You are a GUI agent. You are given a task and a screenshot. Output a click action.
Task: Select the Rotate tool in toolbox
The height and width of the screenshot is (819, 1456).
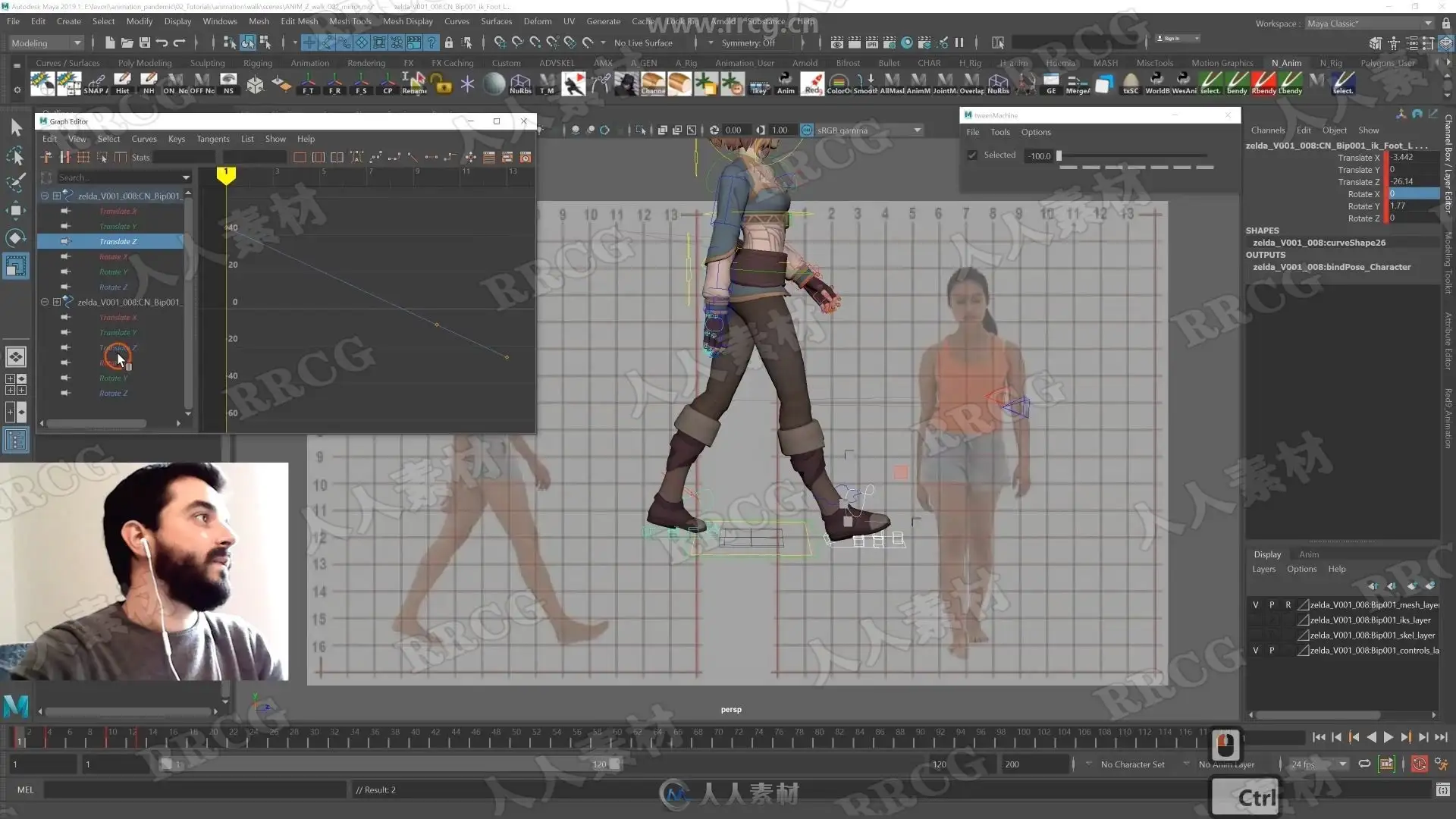(16, 238)
